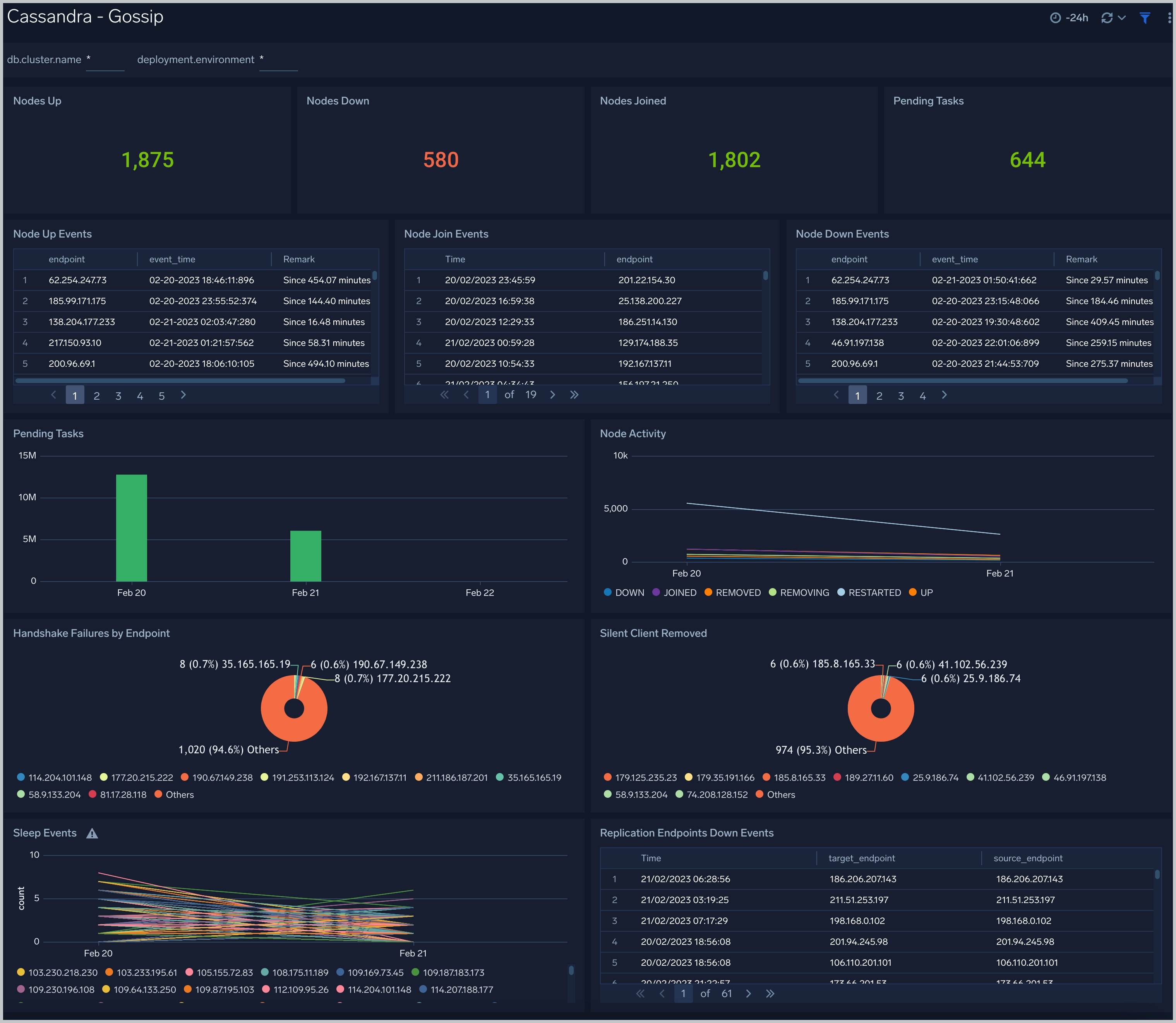Click page number field in Replication Endpoints table
Image resolution: width=1176 pixels, height=1023 pixels.
683,993
